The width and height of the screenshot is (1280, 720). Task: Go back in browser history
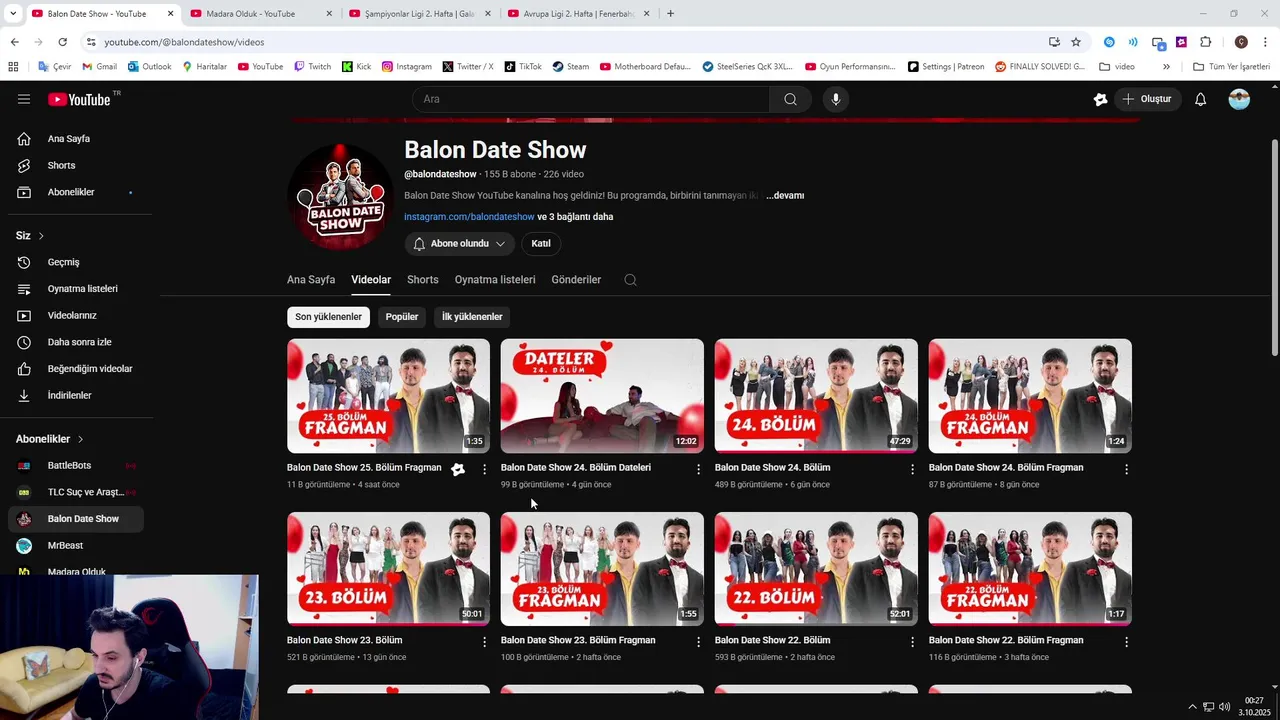click(14, 42)
